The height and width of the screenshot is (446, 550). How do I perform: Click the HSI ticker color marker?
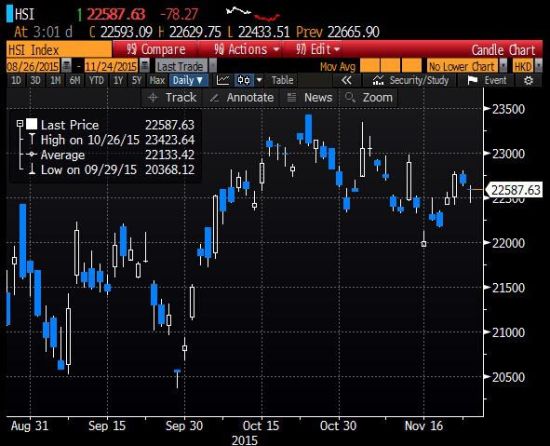click(x=10, y=14)
